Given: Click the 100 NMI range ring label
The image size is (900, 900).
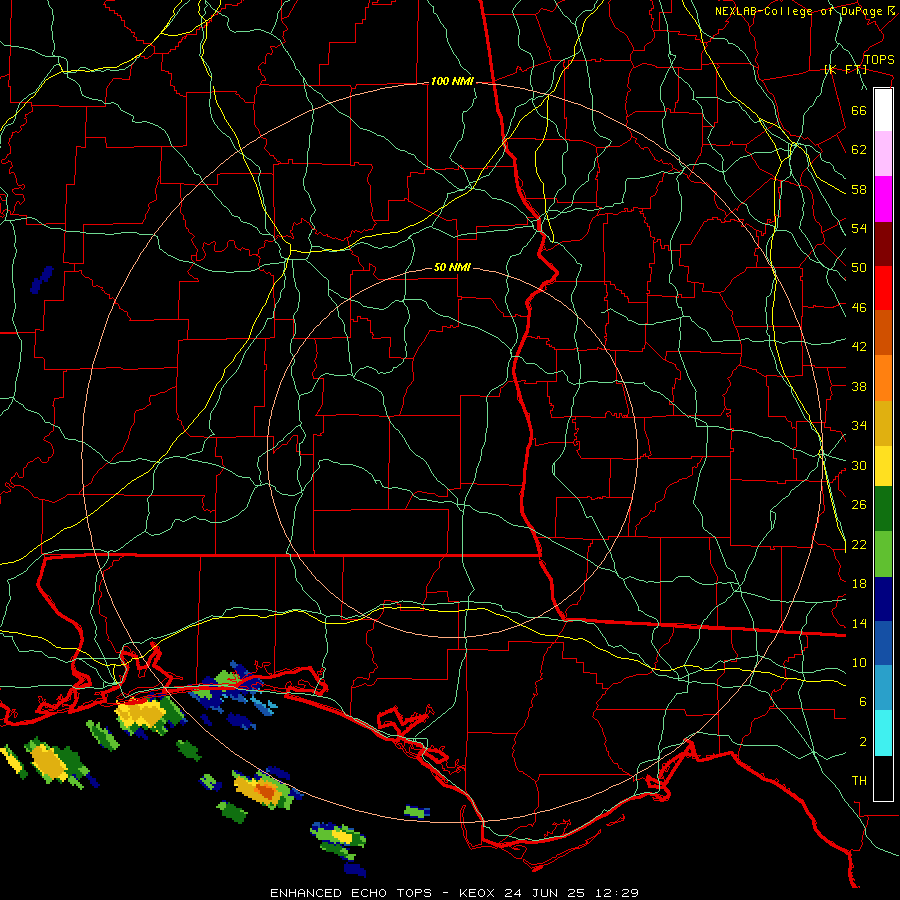Looking at the screenshot, I should [x=452, y=82].
